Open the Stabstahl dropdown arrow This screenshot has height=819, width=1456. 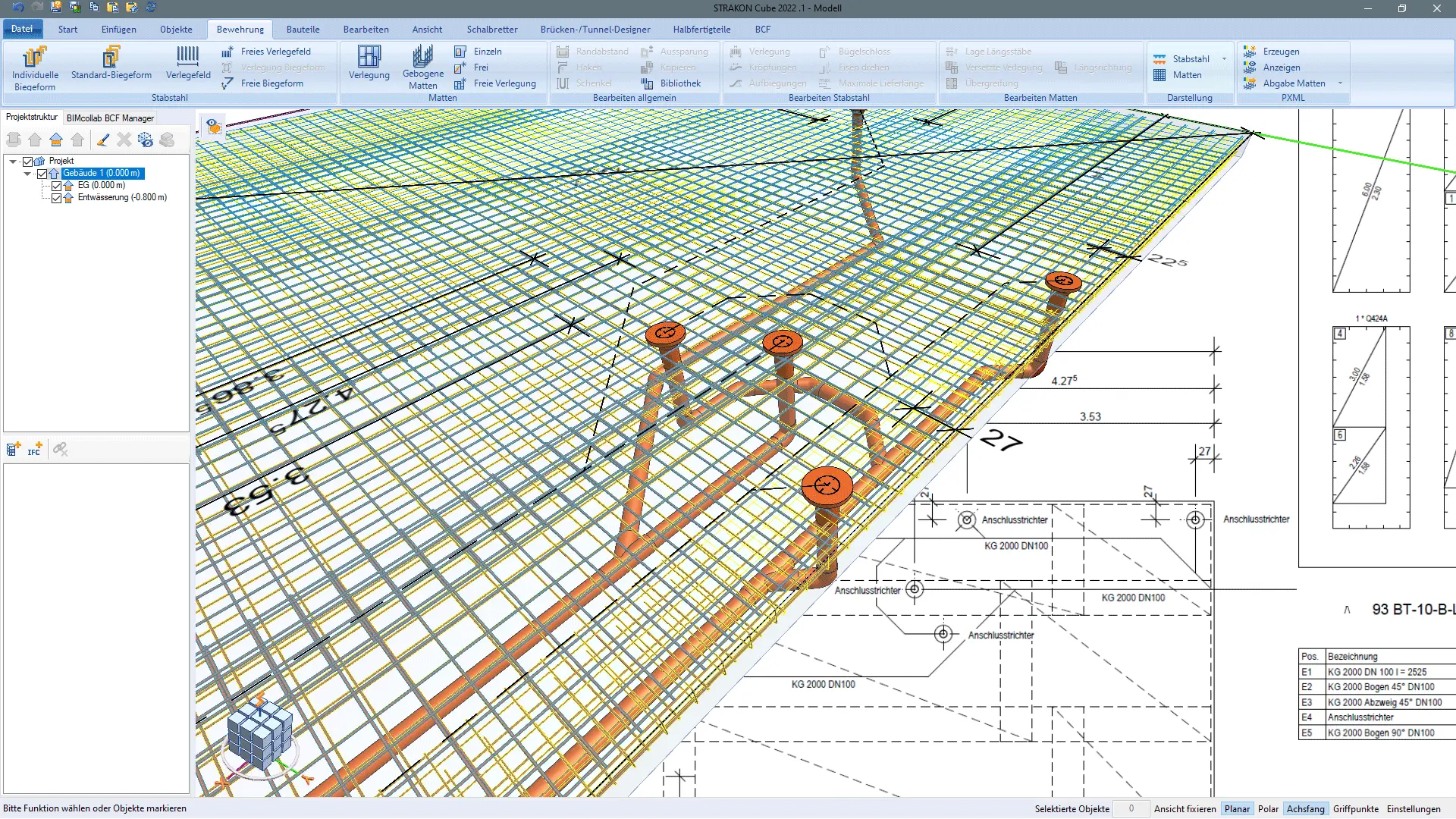(1224, 59)
